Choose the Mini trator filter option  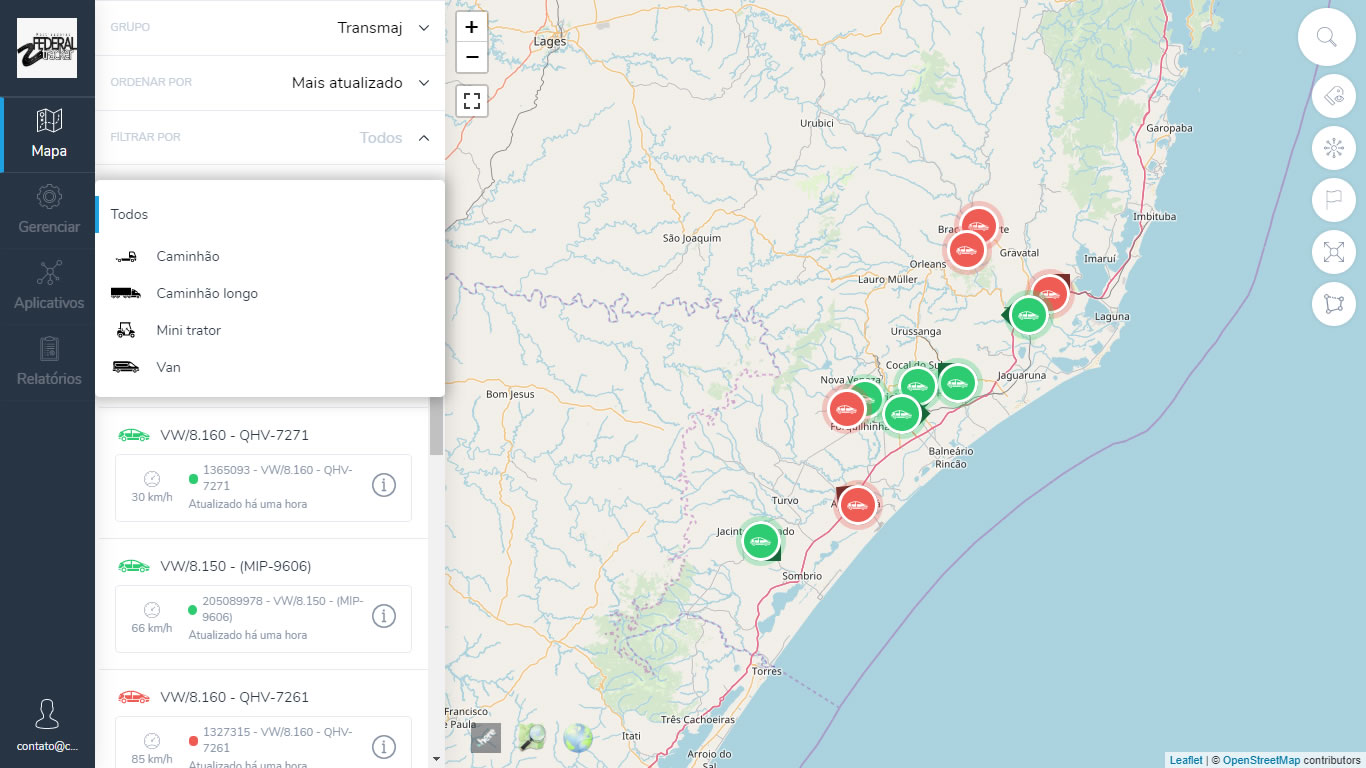(188, 331)
